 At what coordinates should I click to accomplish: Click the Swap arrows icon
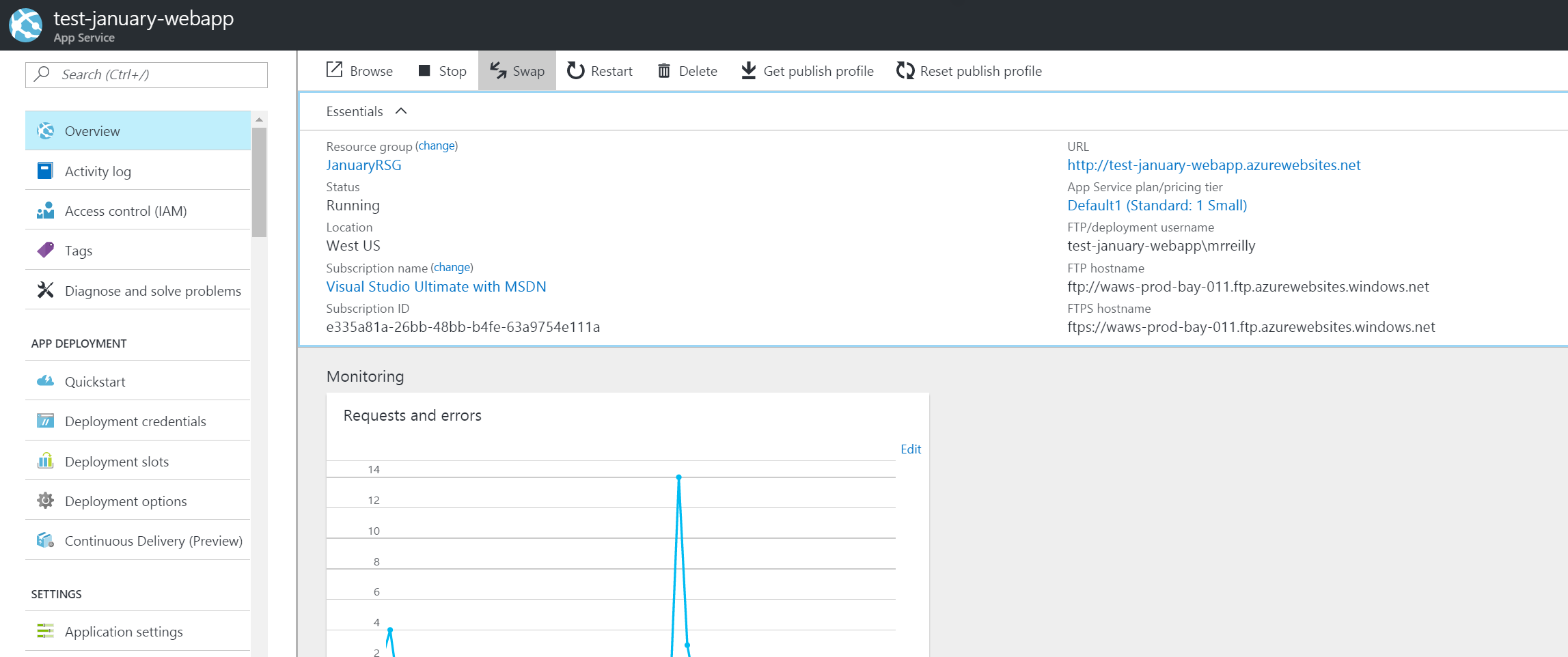coord(498,70)
